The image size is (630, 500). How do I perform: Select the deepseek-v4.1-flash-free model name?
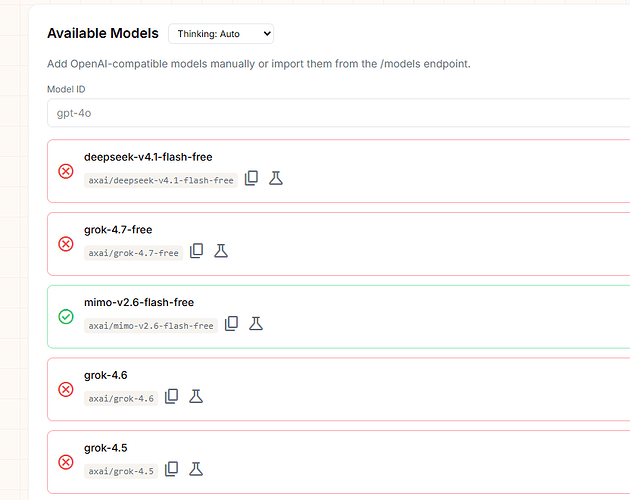click(148, 157)
